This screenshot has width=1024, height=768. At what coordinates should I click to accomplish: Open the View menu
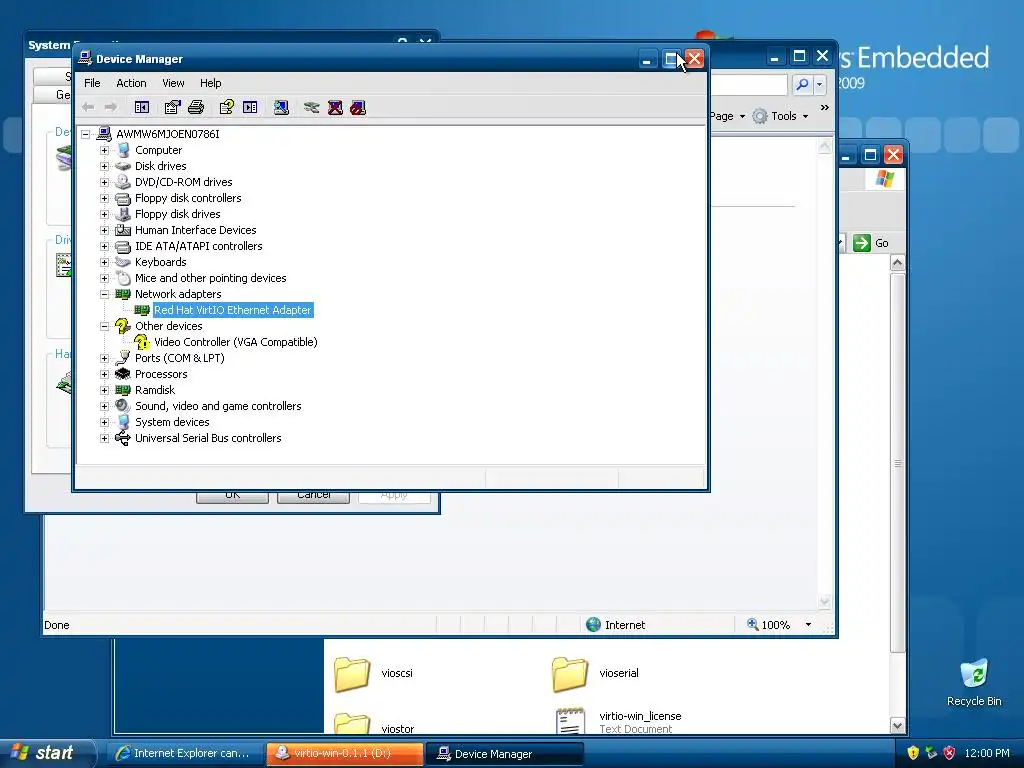click(173, 83)
